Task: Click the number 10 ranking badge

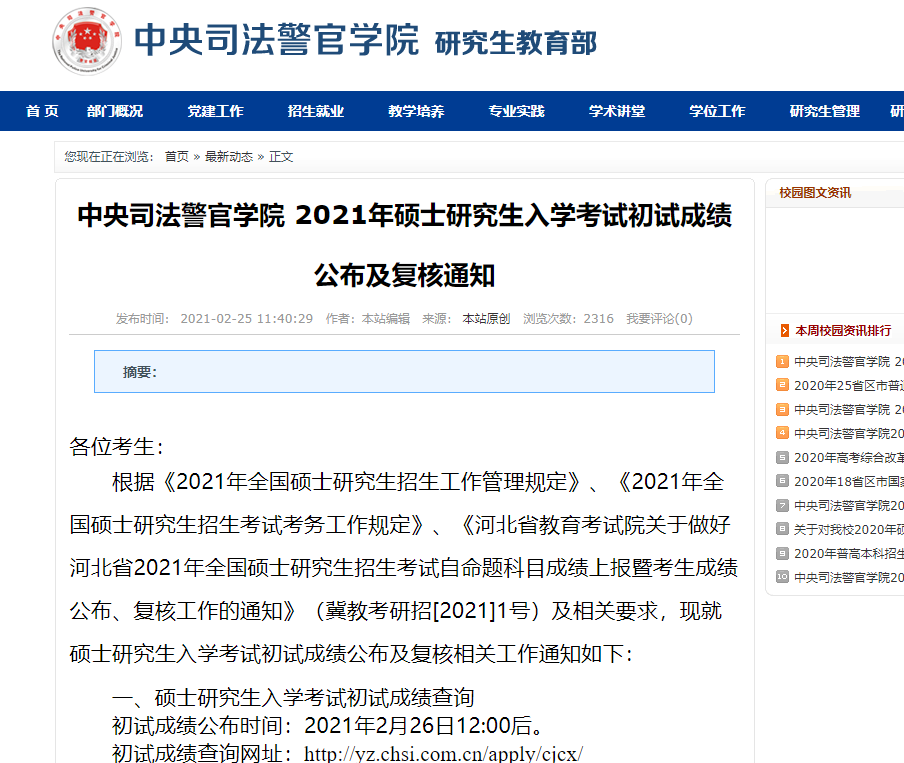Action: tap(782, 577)
